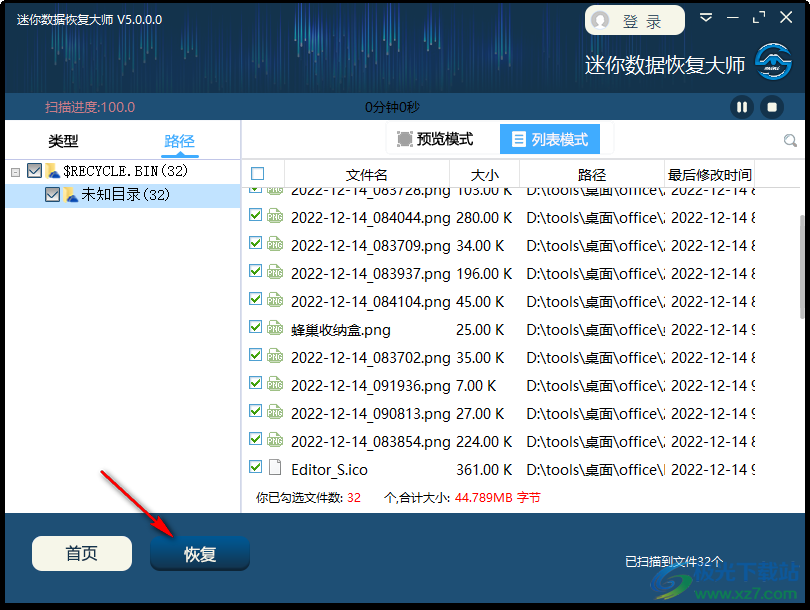
Task: Select file name 蜂巢收纳盒.png
Action: [340, 330]
